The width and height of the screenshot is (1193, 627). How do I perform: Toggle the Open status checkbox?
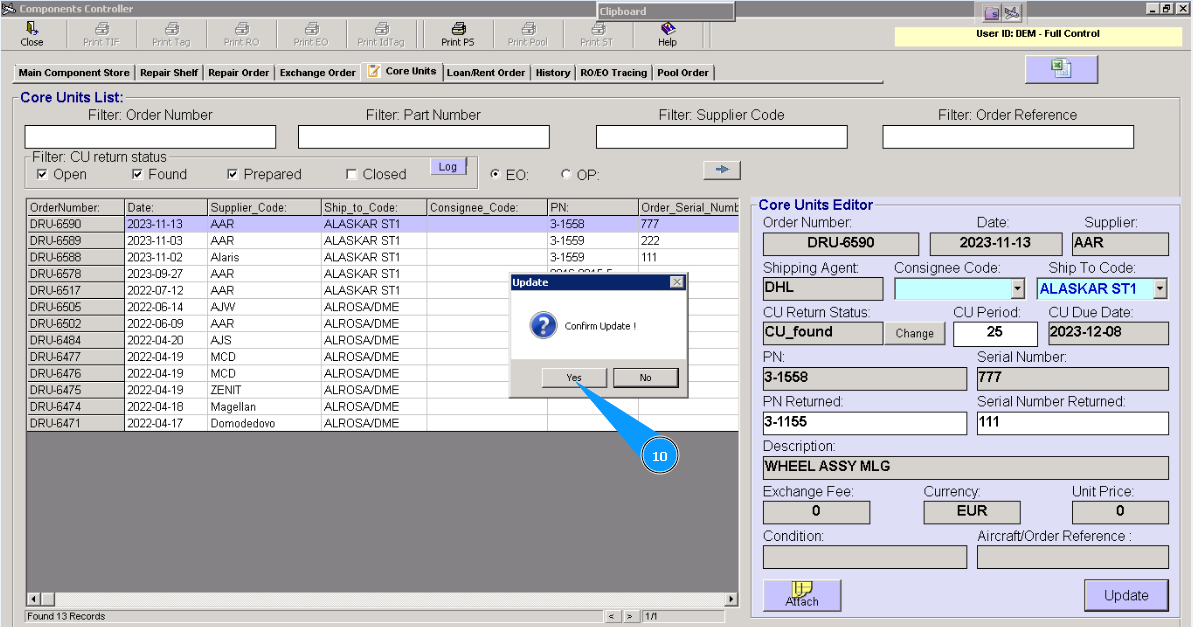click(x=43, y=174)
